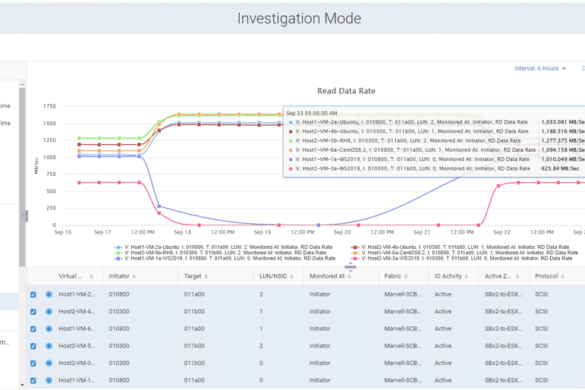Click the blue VM icon for Host1-VM-2
Screen dimensions: 585x390
click(49, 294)
